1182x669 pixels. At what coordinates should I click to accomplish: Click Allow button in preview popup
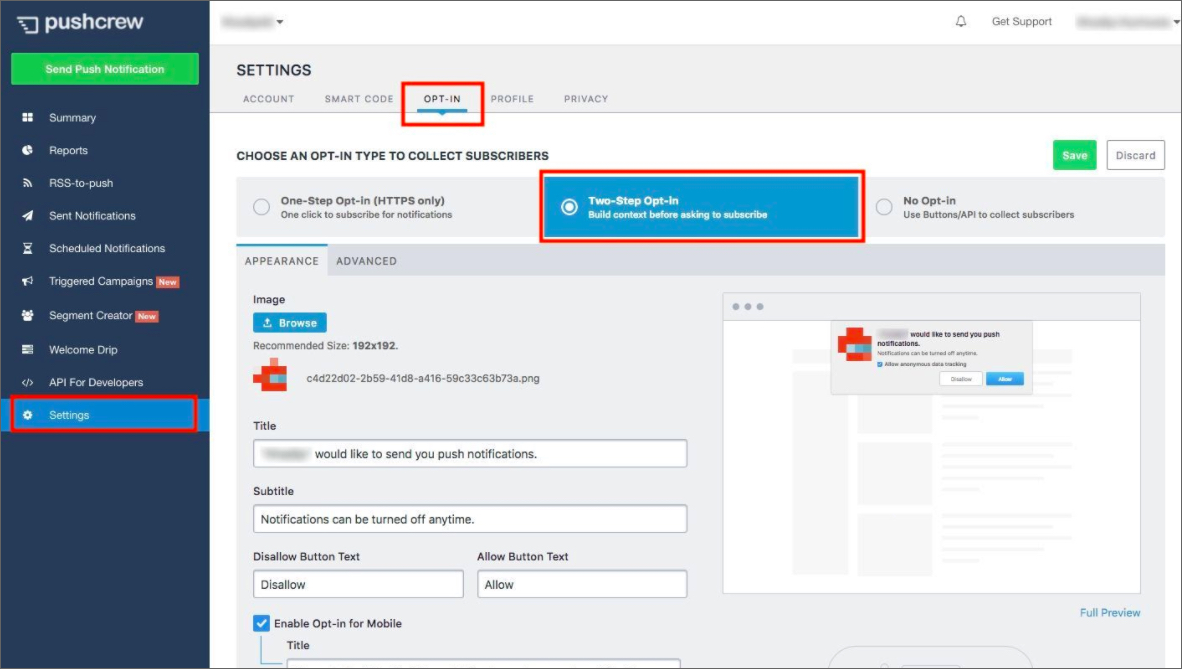point(1005,379)
